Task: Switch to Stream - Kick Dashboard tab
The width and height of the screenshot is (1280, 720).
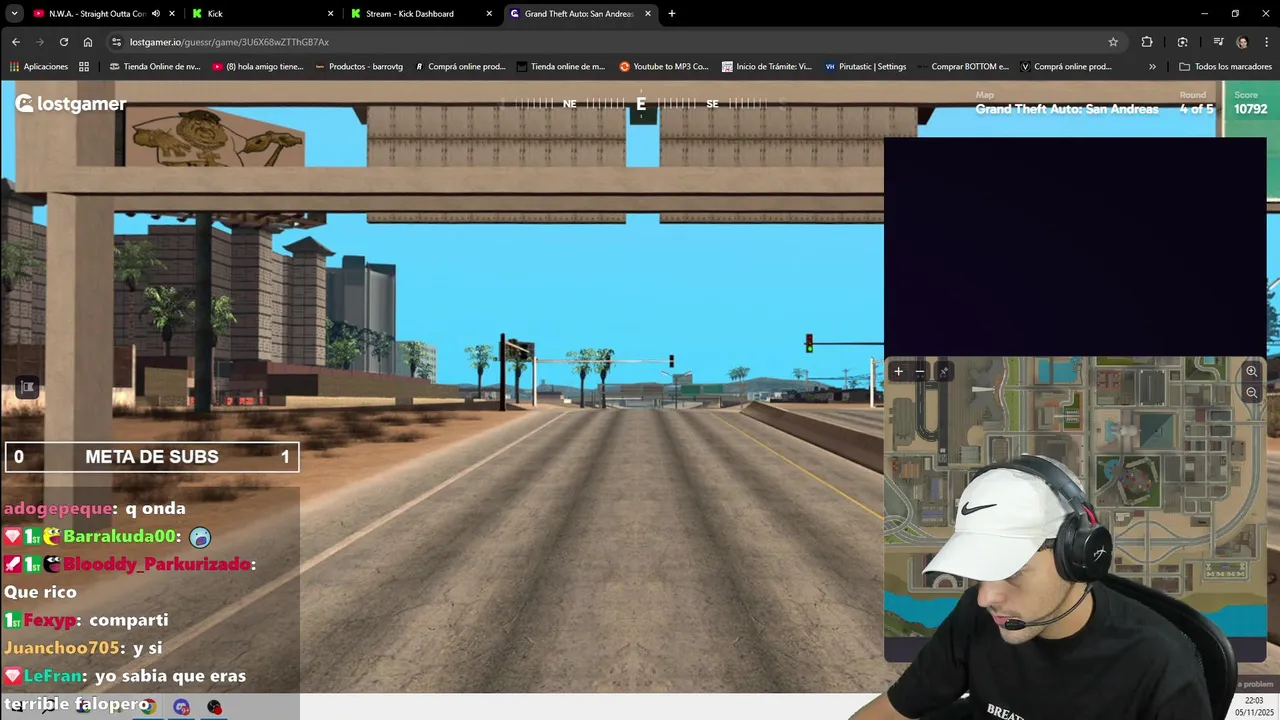Action: tap(421, 14)
